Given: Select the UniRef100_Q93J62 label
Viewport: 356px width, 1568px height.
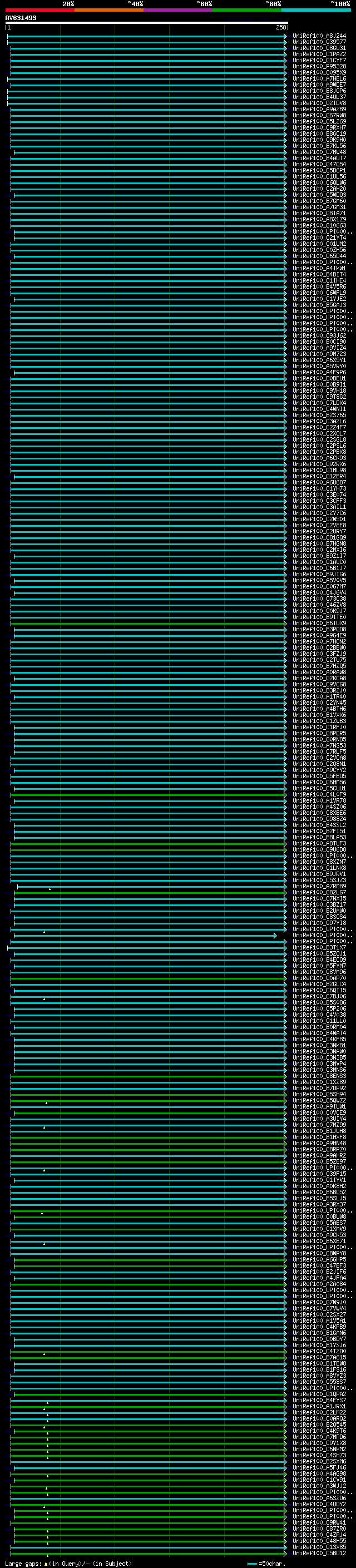Looking at the screenshot, I should click(319, 335).
